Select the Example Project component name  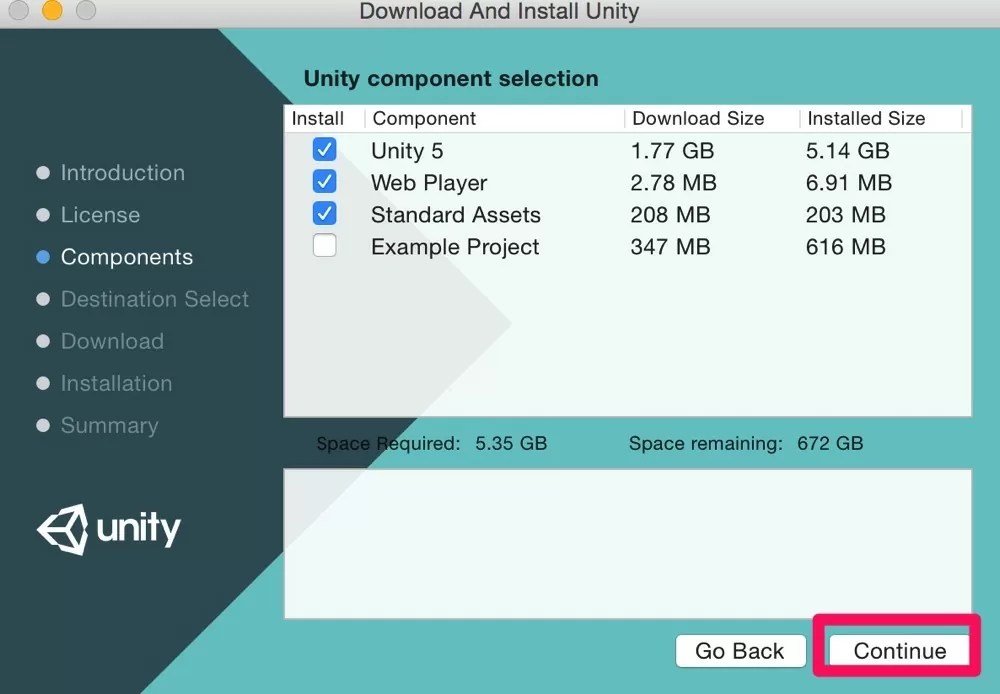[x=455, y=247]
